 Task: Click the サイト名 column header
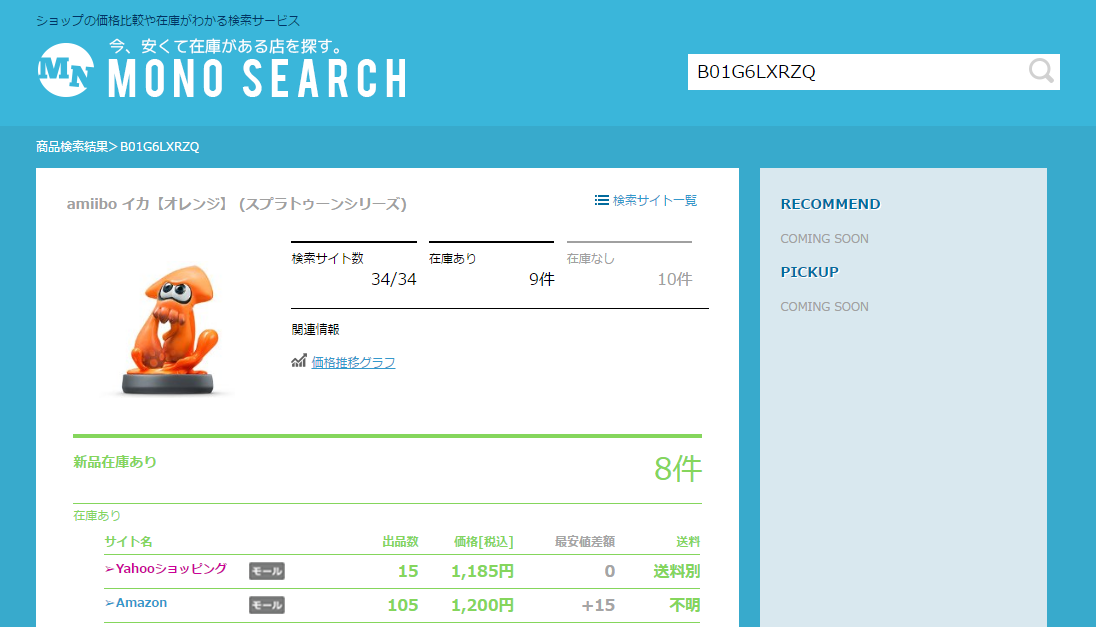point(128,542)
